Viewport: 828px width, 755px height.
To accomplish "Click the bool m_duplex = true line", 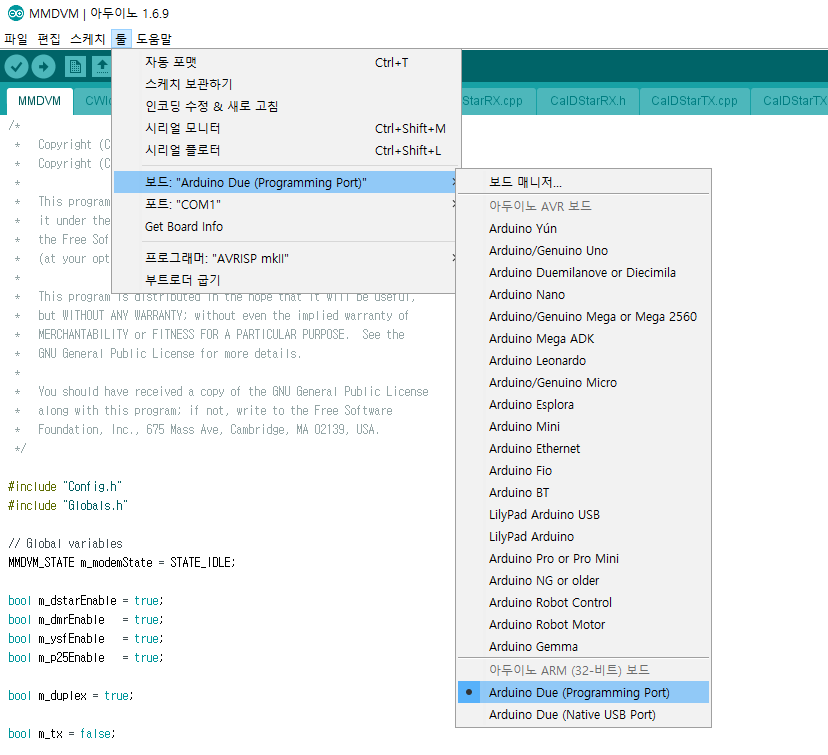I will coord(70,695).
